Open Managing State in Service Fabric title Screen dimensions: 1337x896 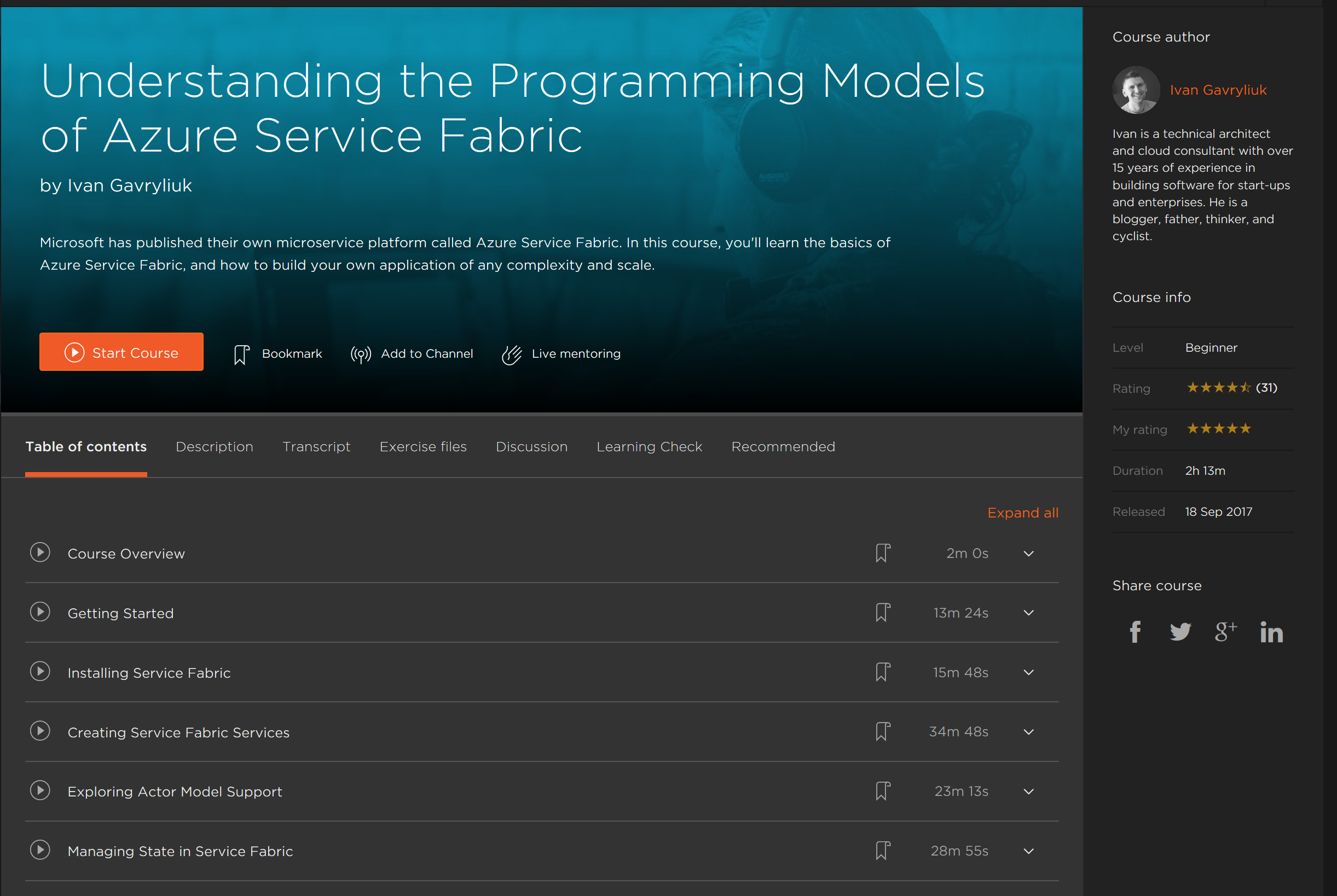coord(180,851)
